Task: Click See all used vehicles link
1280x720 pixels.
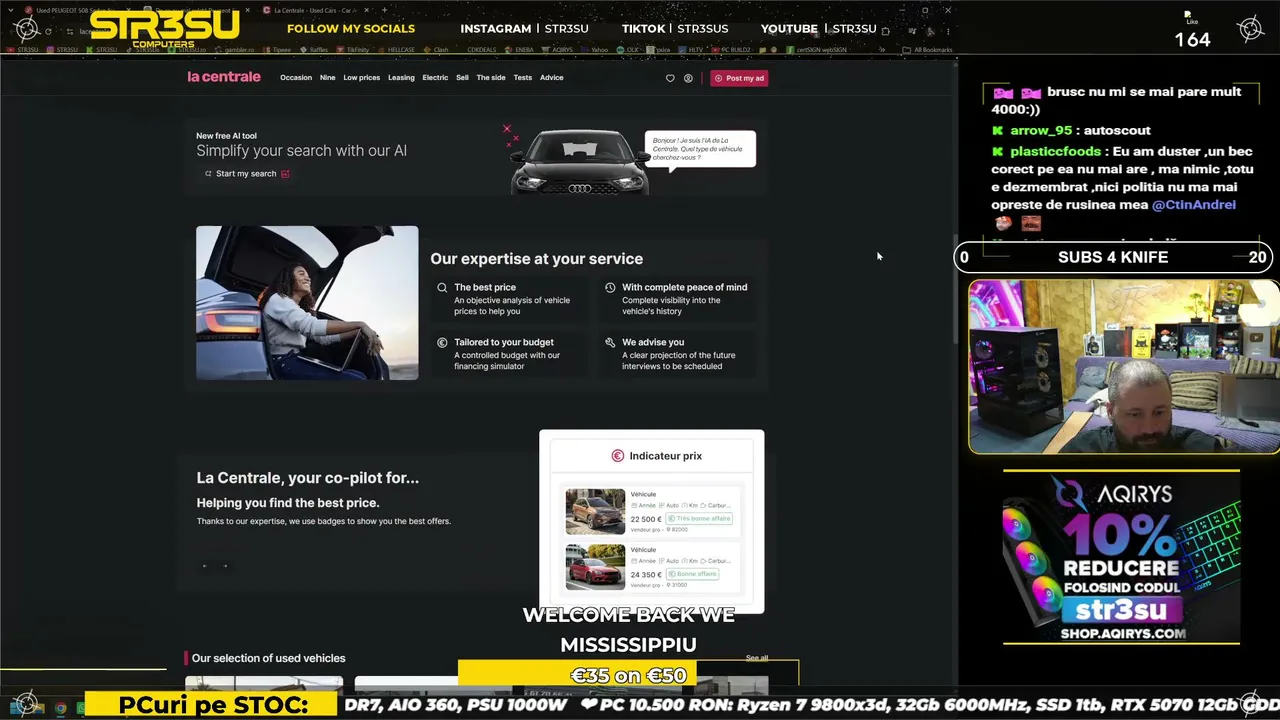Action: [x=757, y=658]
